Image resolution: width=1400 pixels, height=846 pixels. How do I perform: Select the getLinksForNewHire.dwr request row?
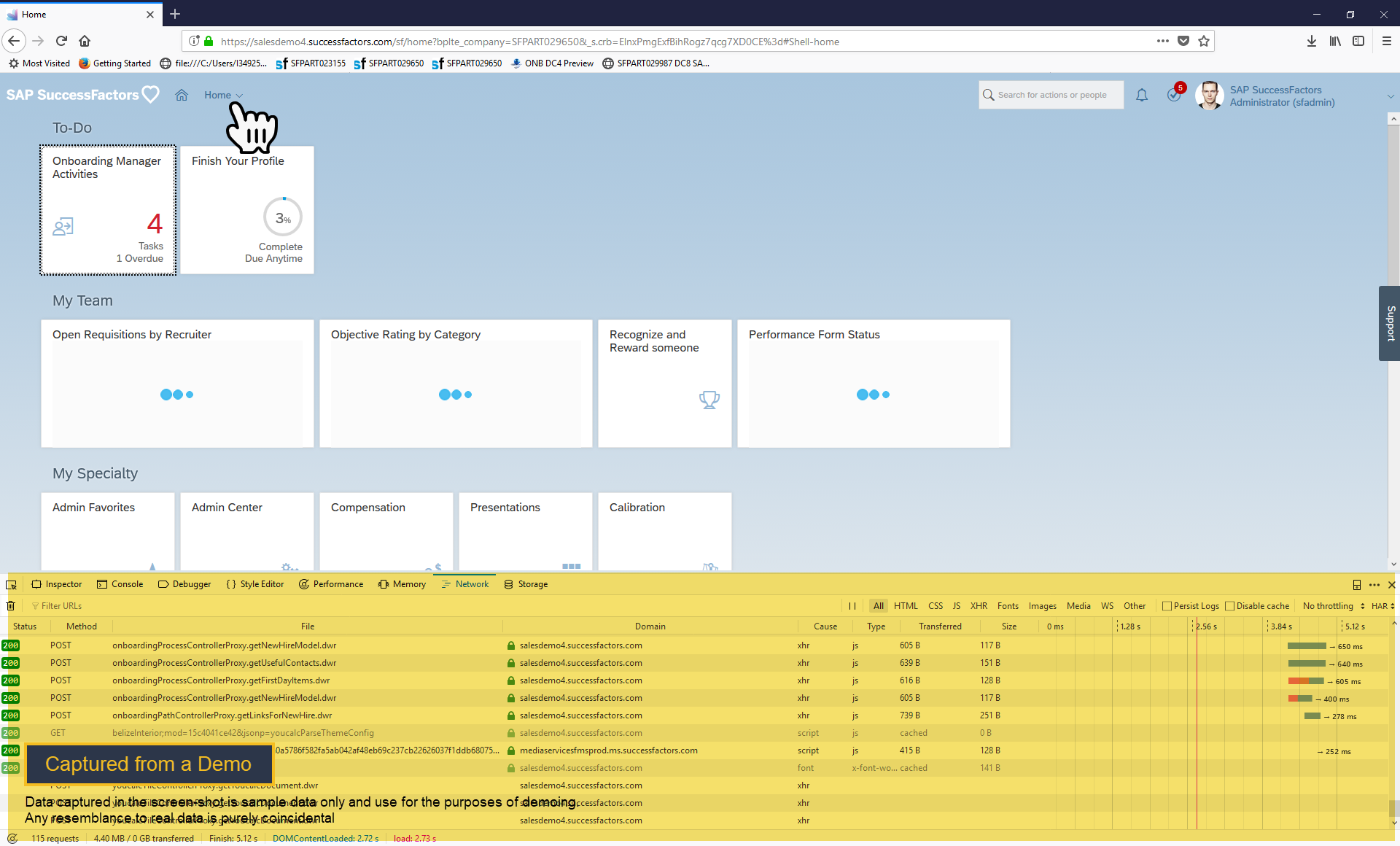694,715
